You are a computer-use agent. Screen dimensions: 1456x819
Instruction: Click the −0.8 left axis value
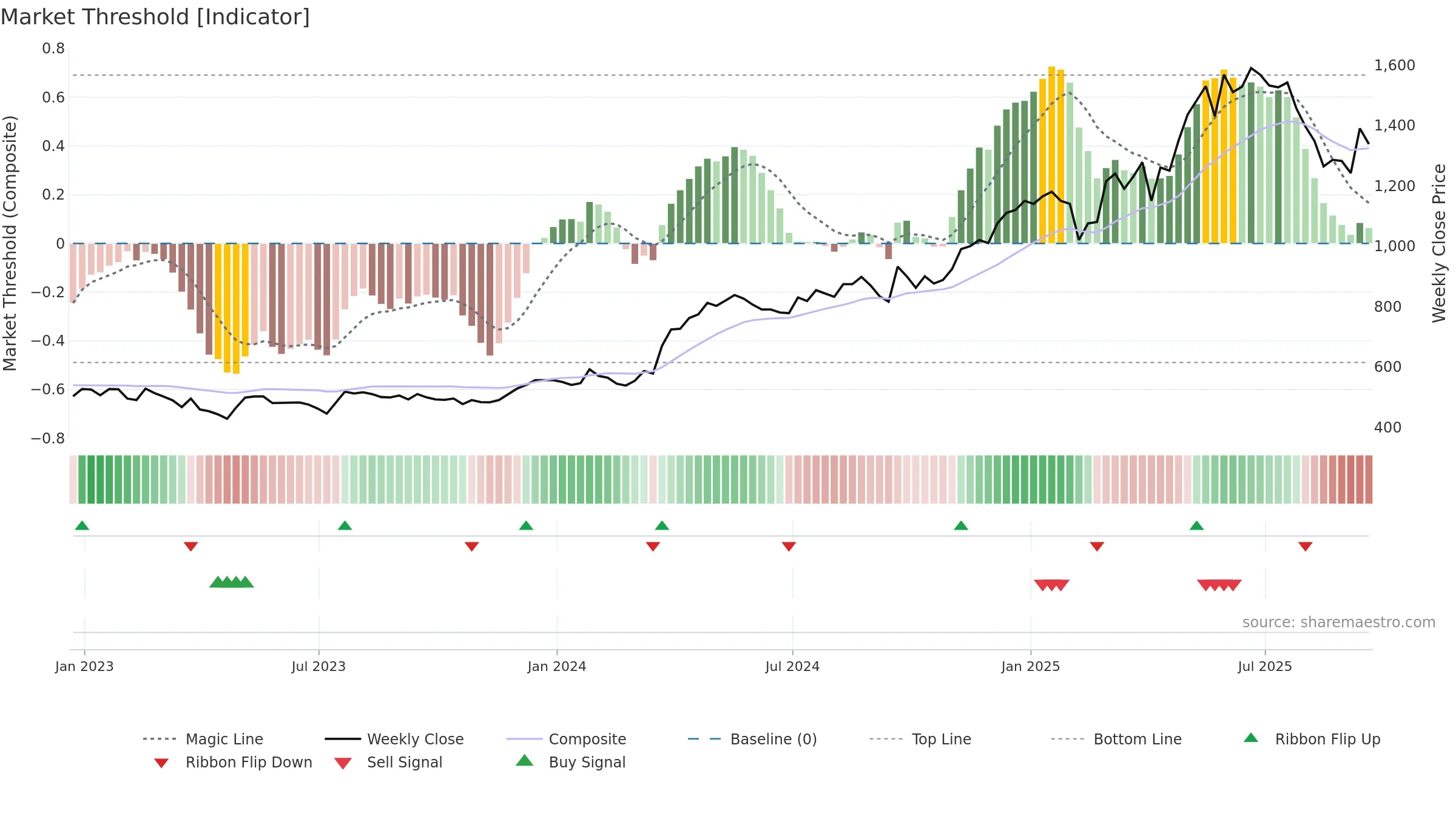[48, 438]
